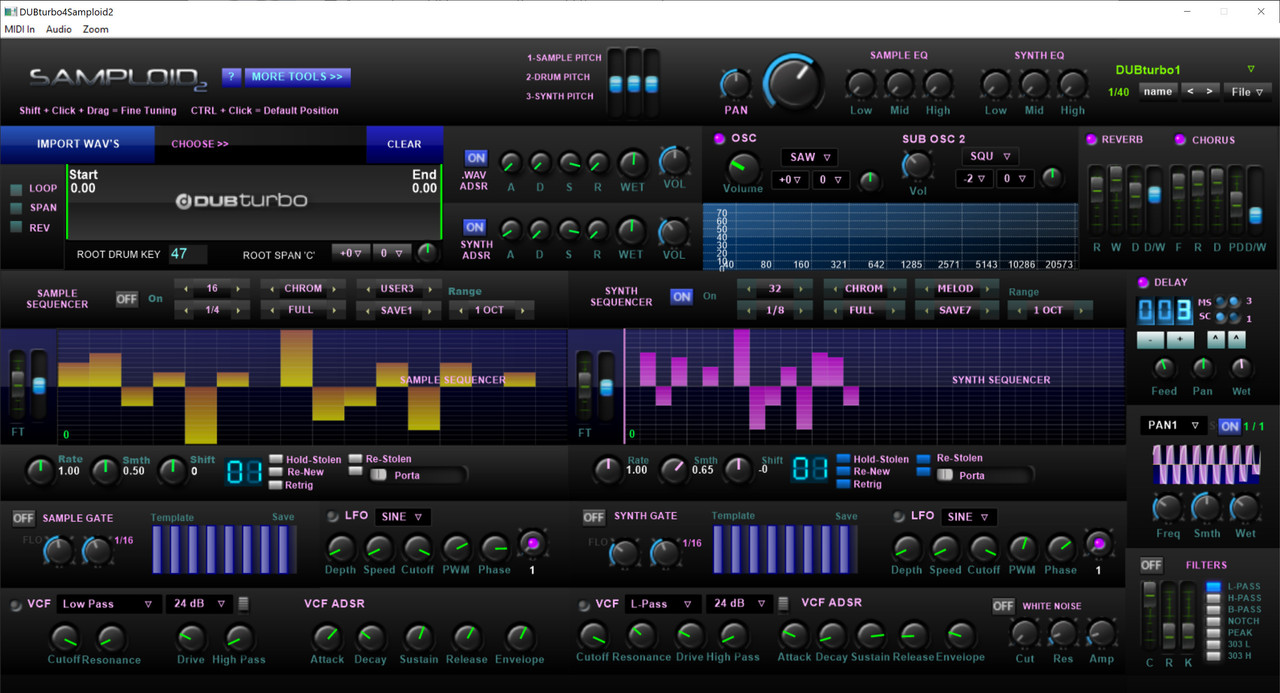Click the Sample Pitch slider

(x=616, y=83)
